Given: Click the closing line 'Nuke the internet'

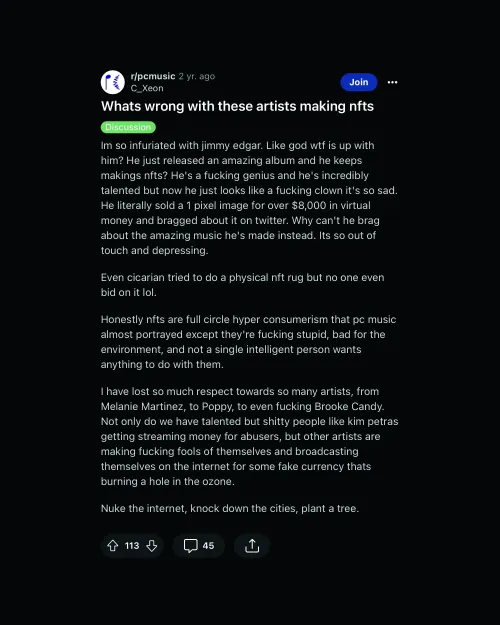Looking at the screenshot, I should click(x=230, y=508).
